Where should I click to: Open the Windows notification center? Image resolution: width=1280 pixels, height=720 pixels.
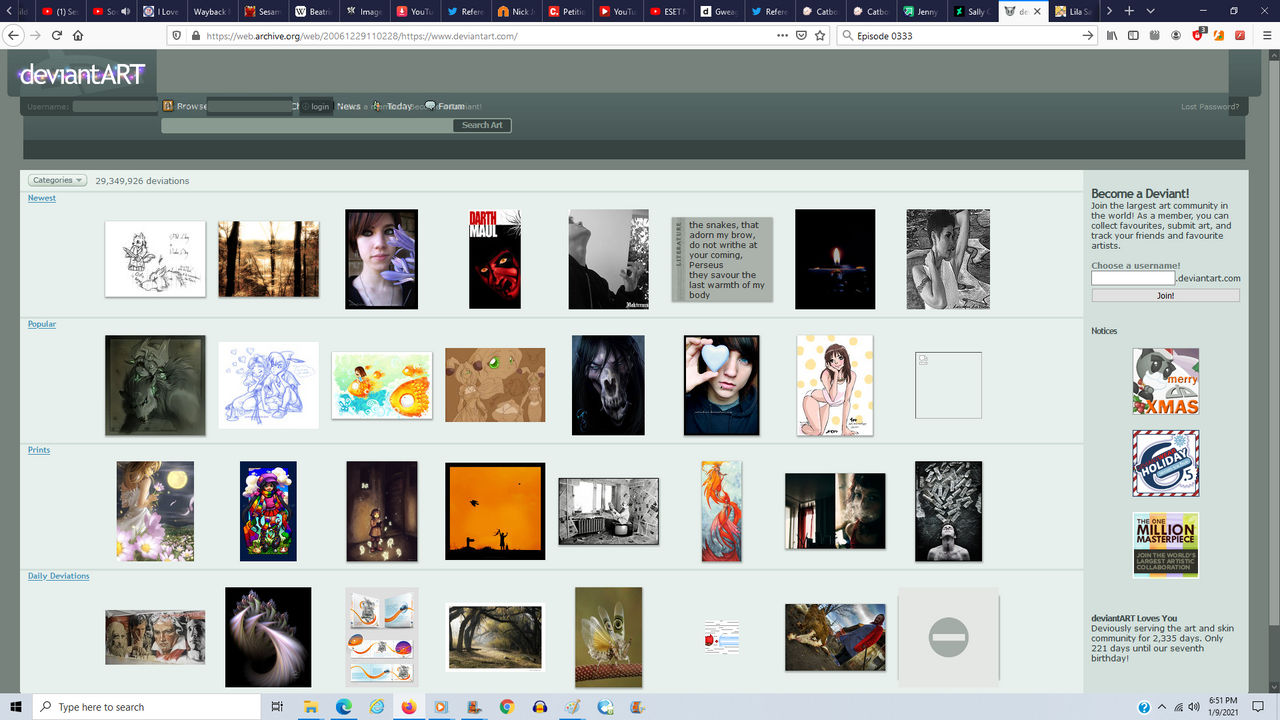click(1259, 707)
